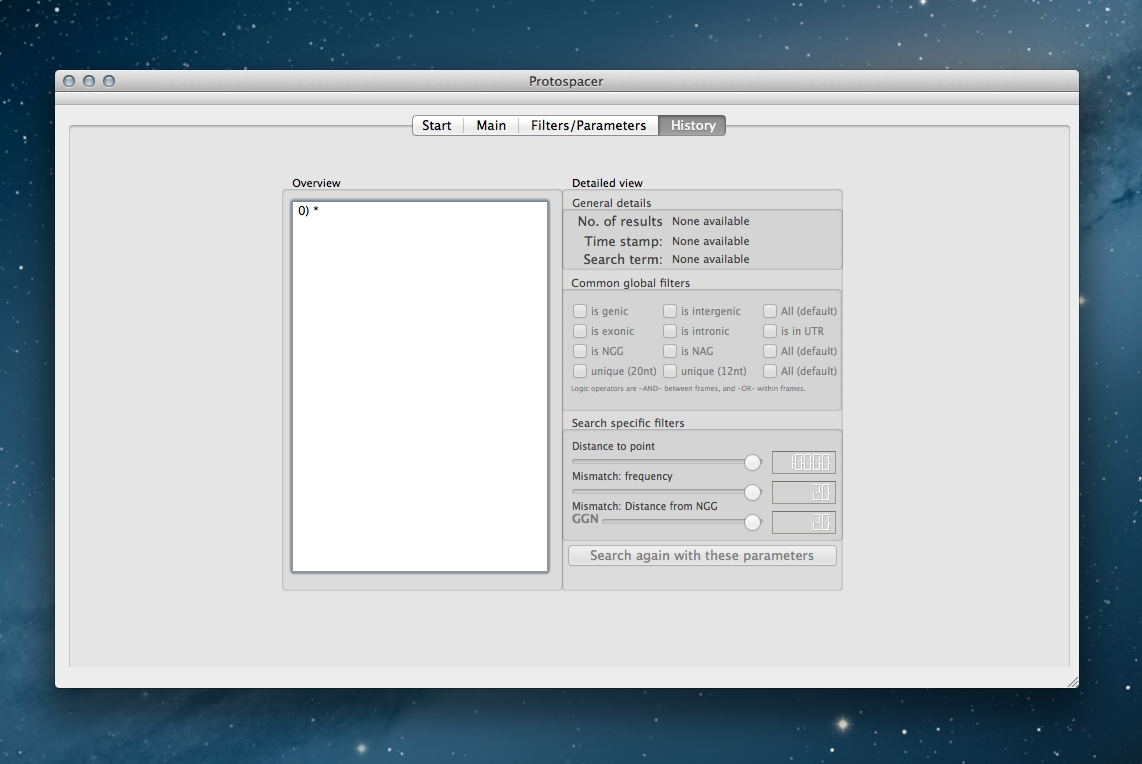Go to the Filters/Parameters tab

[588, 125]
